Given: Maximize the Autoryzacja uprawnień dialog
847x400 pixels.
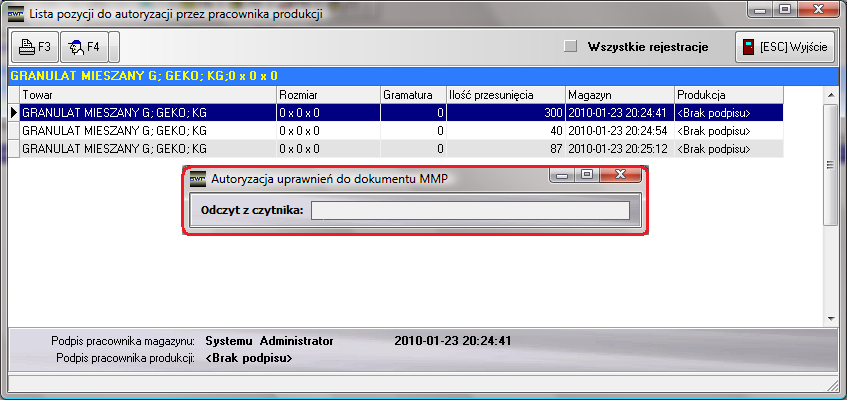Looking at the screenshot, I should point(586,174).
